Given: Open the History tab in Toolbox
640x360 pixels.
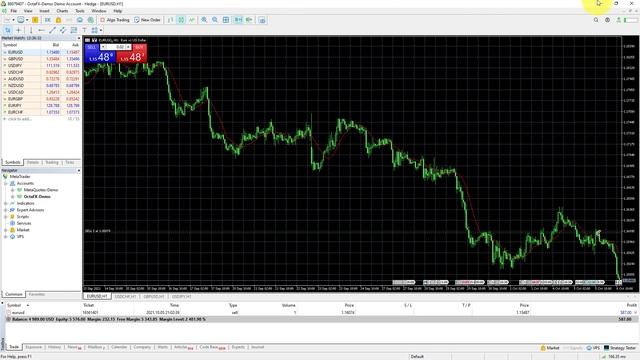Looking at the screenshot, I should coord(54,347).
